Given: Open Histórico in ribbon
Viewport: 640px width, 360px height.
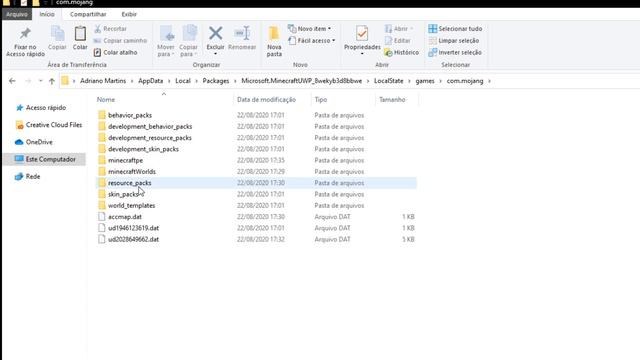Looking at the screenshot, I should coord(402,53).
